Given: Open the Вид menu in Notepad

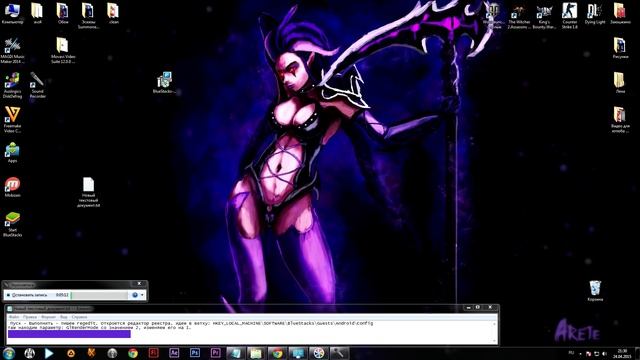Looking at the screenshot, I should (x=64, y=317).
